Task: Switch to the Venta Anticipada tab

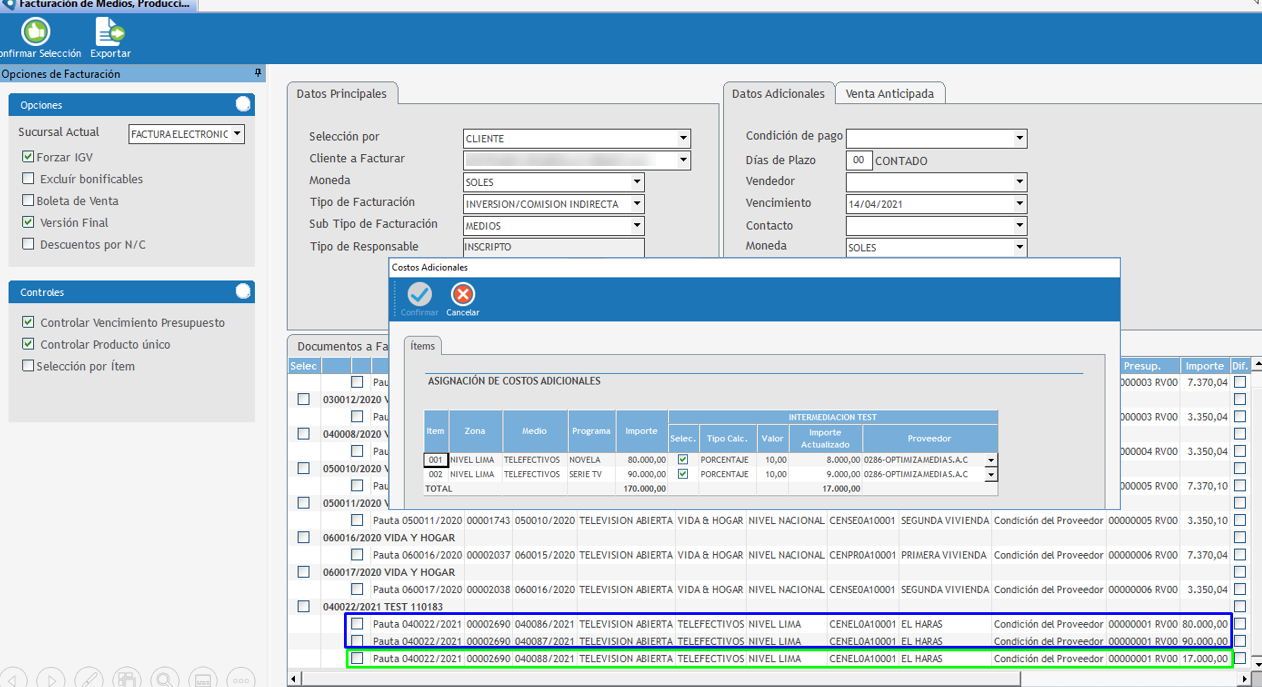Action: point(889,94)
